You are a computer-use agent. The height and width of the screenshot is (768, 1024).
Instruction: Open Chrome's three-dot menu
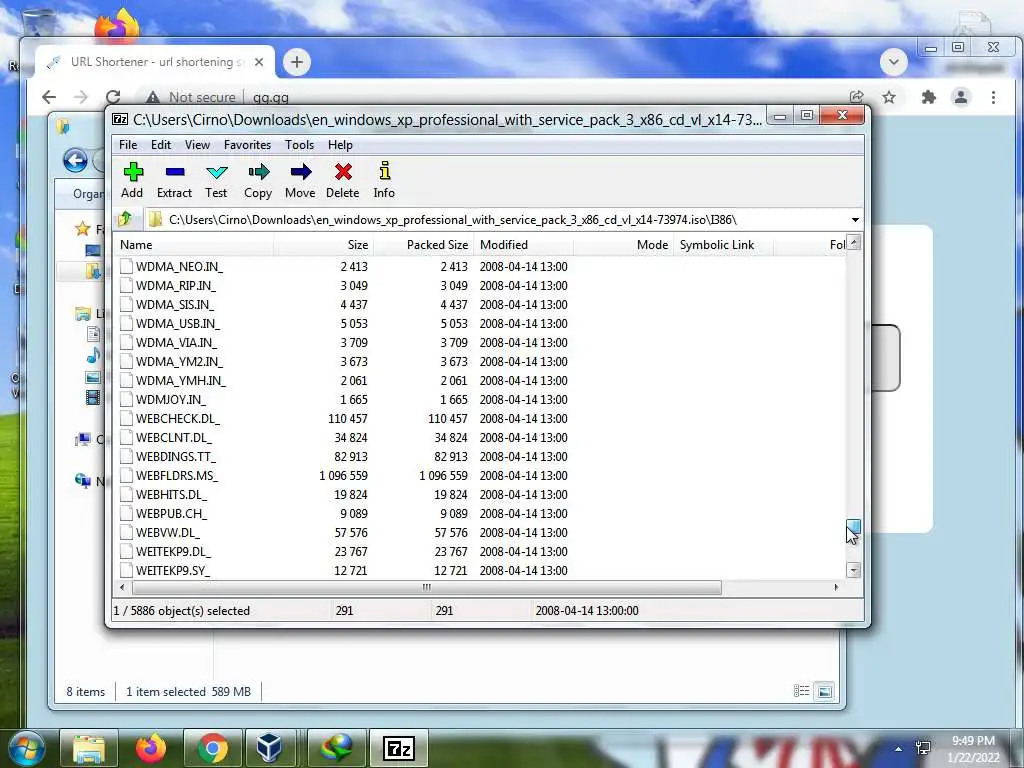993,97
